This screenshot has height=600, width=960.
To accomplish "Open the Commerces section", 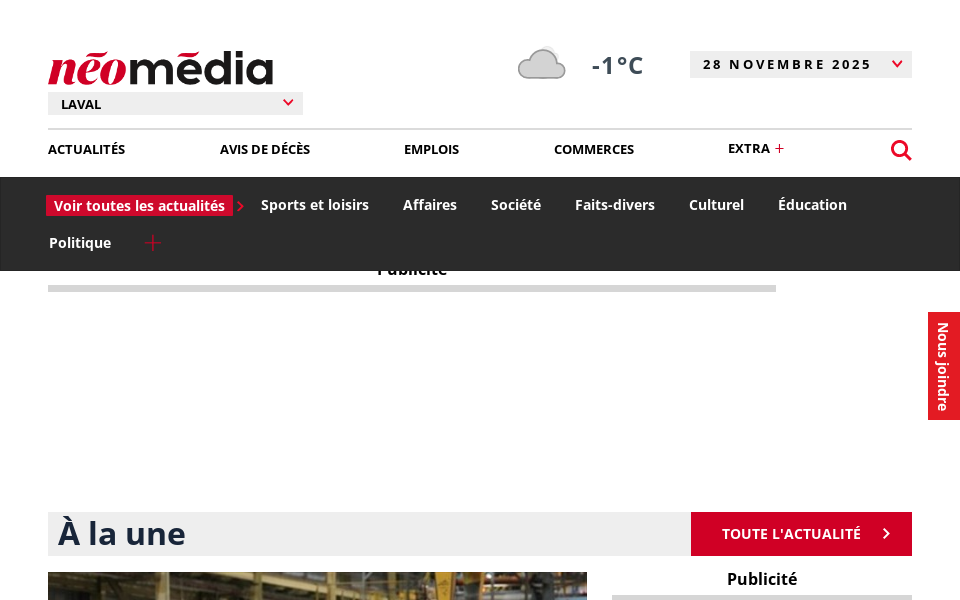I will pos(594,149).
